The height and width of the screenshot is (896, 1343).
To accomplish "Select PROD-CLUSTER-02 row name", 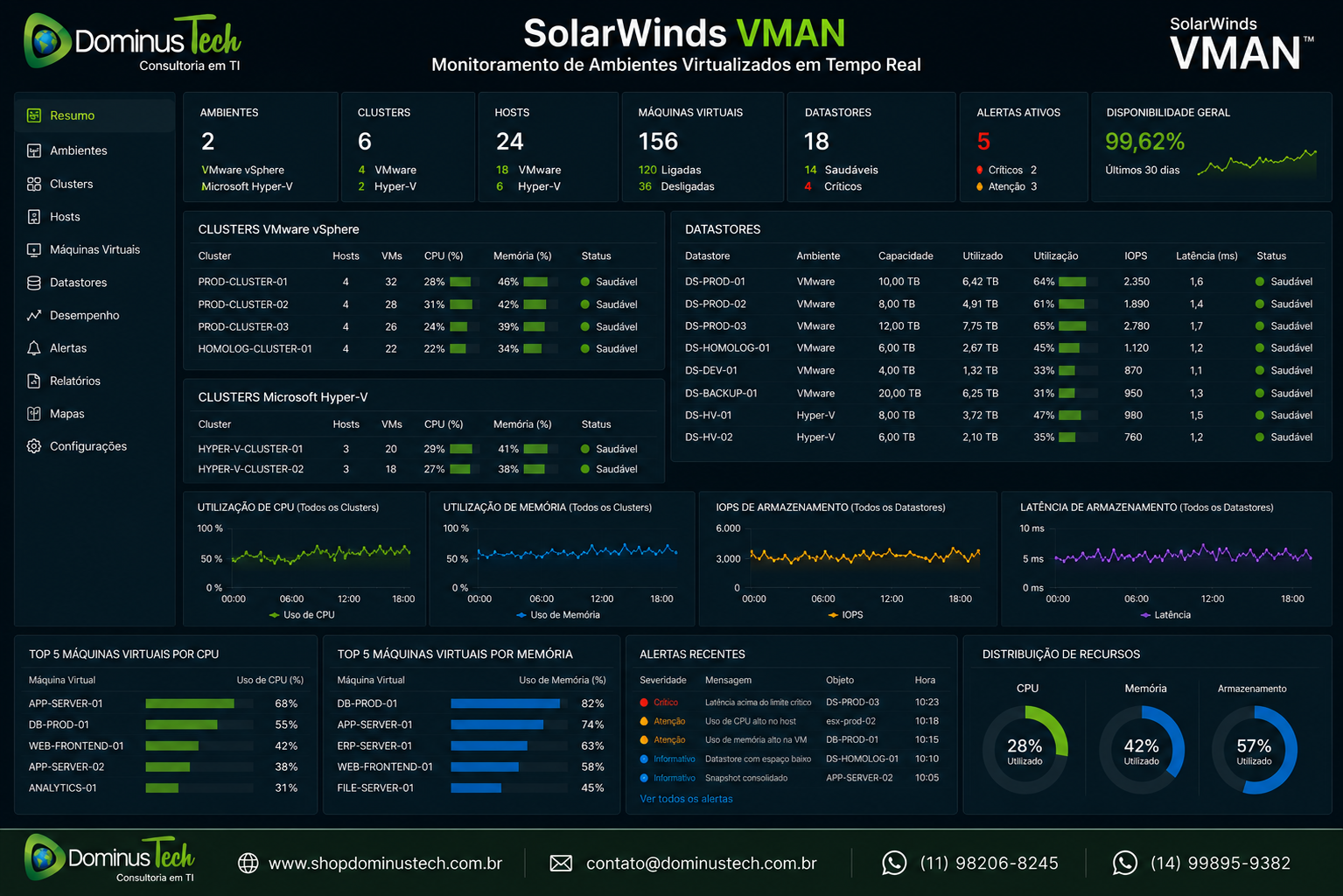I will (x=242, y=304).
